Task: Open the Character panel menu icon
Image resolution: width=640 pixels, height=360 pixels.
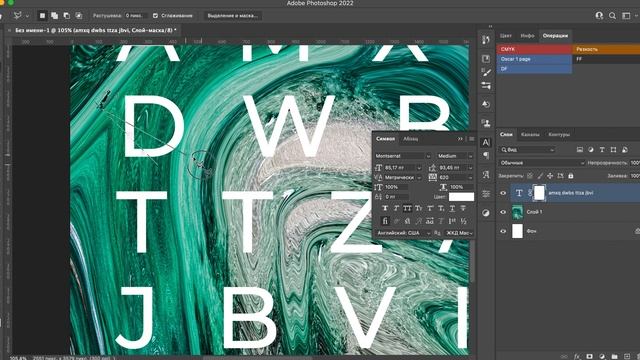Action: tap(471, 139)
